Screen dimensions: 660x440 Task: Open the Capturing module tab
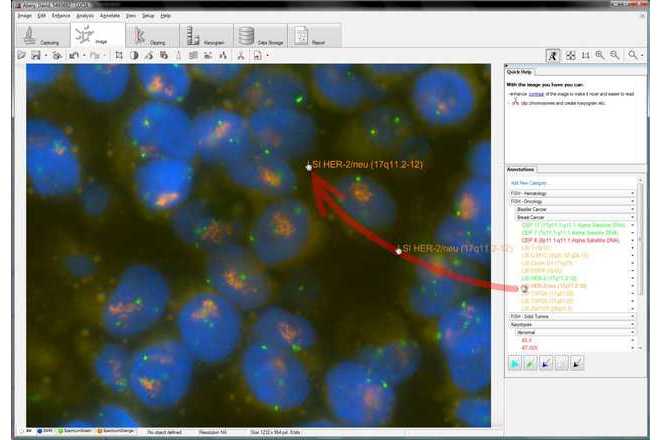[43, 35]
